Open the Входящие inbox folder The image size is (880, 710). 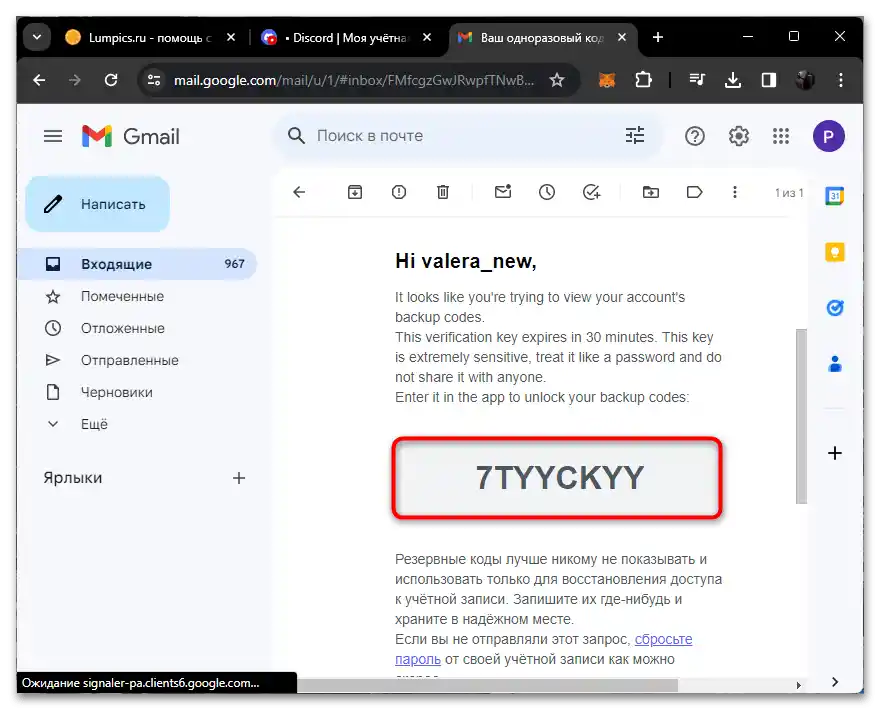coord(138,264)
